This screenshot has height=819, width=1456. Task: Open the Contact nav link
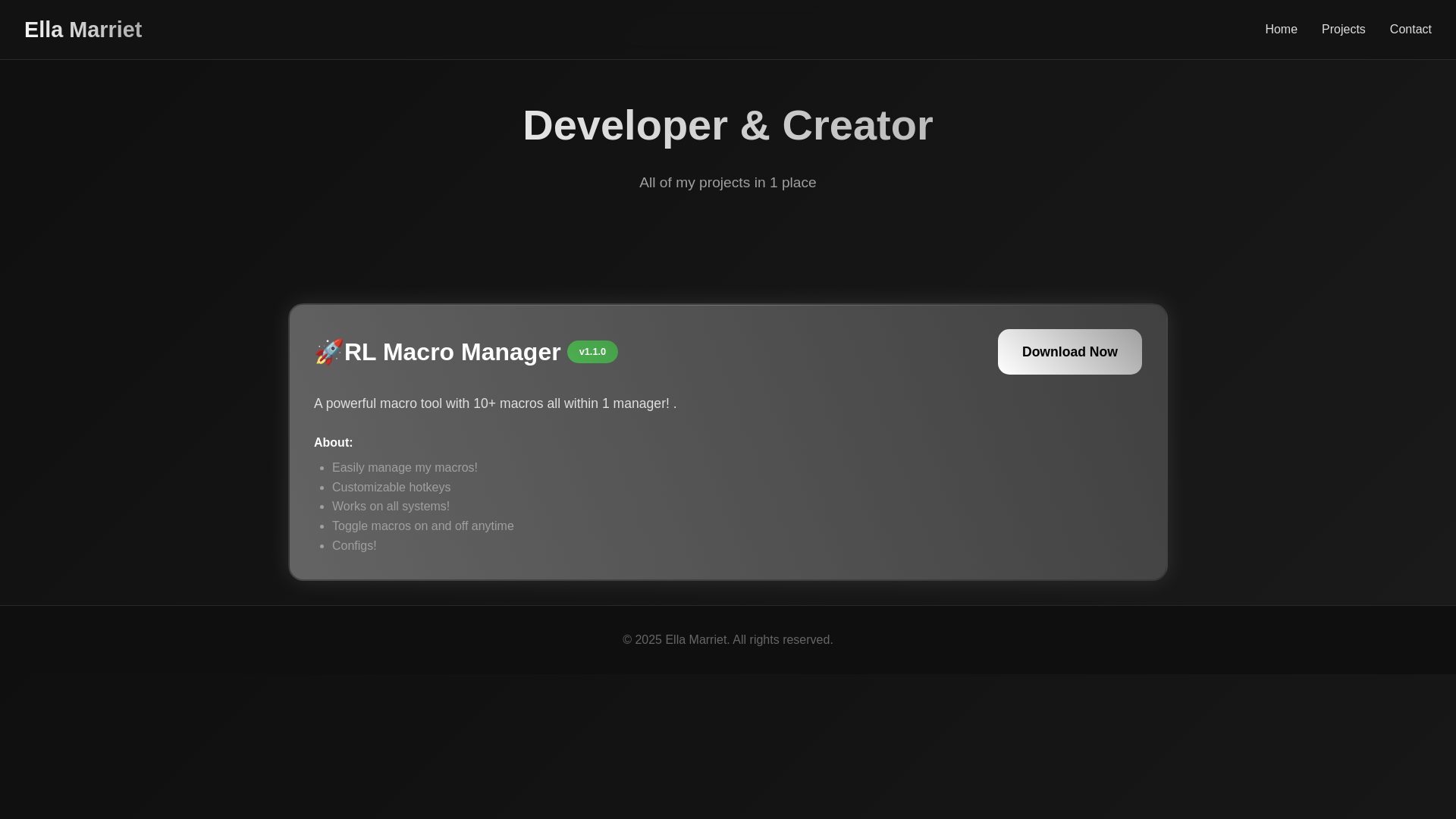(1410, 30)
